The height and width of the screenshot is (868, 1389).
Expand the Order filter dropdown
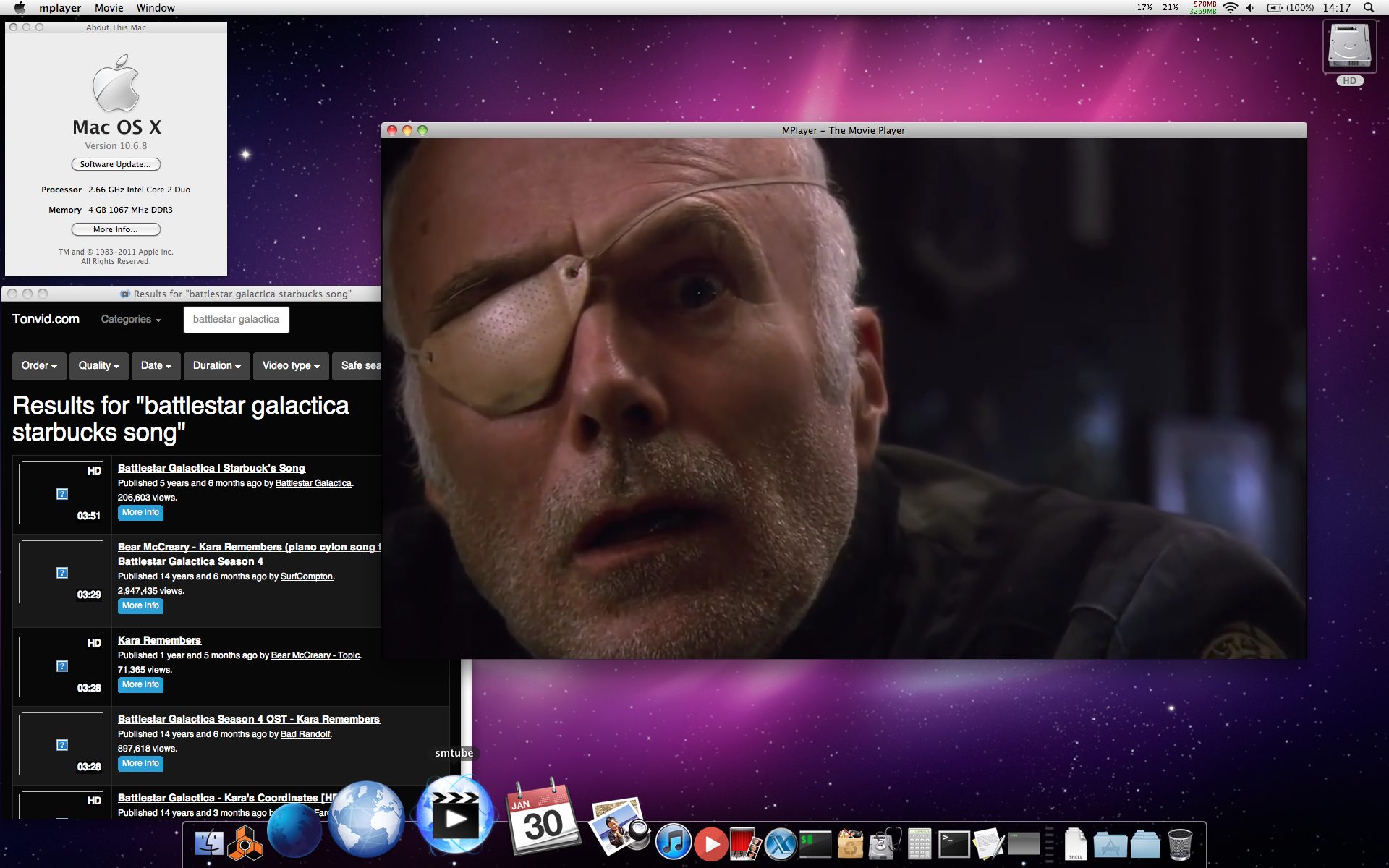click(39, 366)
